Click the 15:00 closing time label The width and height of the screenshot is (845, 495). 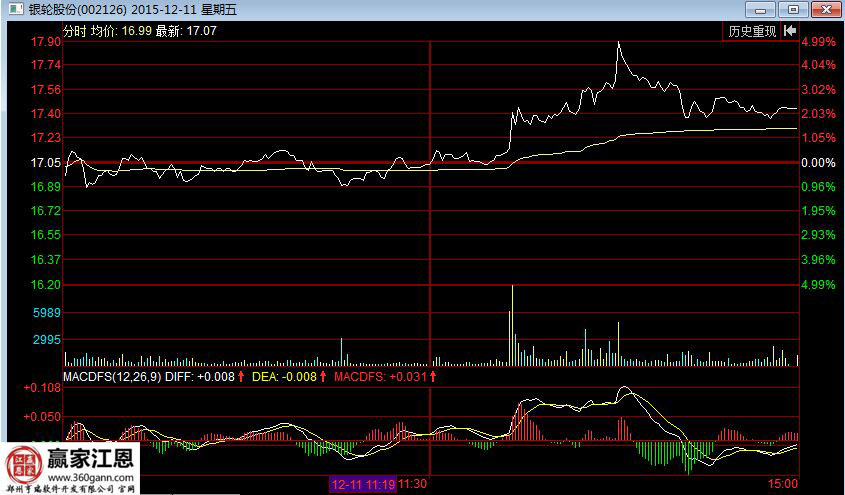[x=783, y=483]
